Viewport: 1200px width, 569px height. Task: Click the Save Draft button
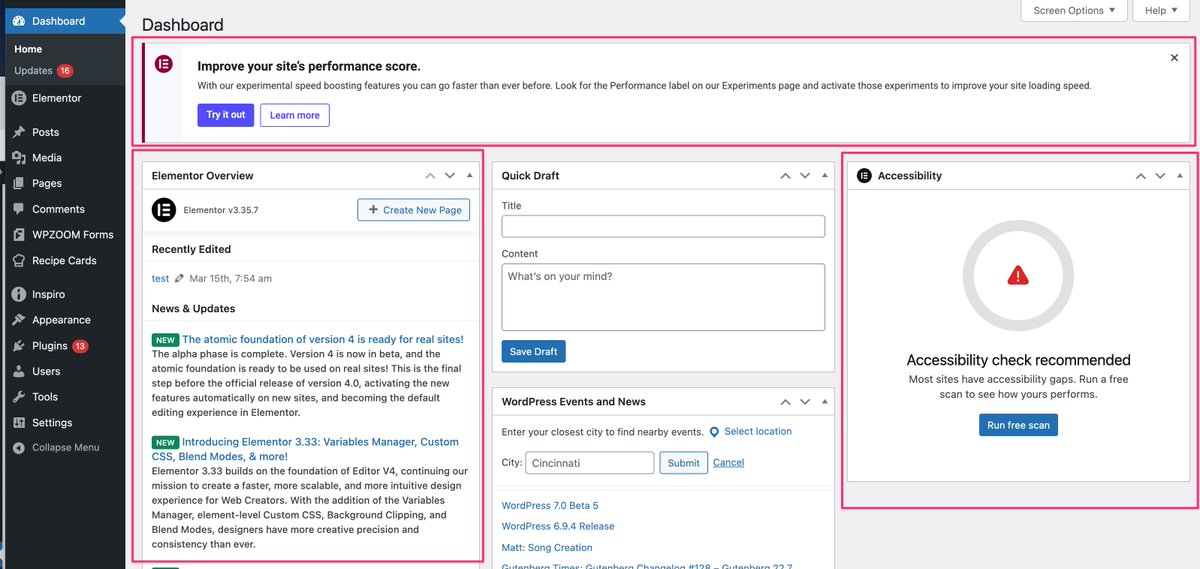[534, 352]
